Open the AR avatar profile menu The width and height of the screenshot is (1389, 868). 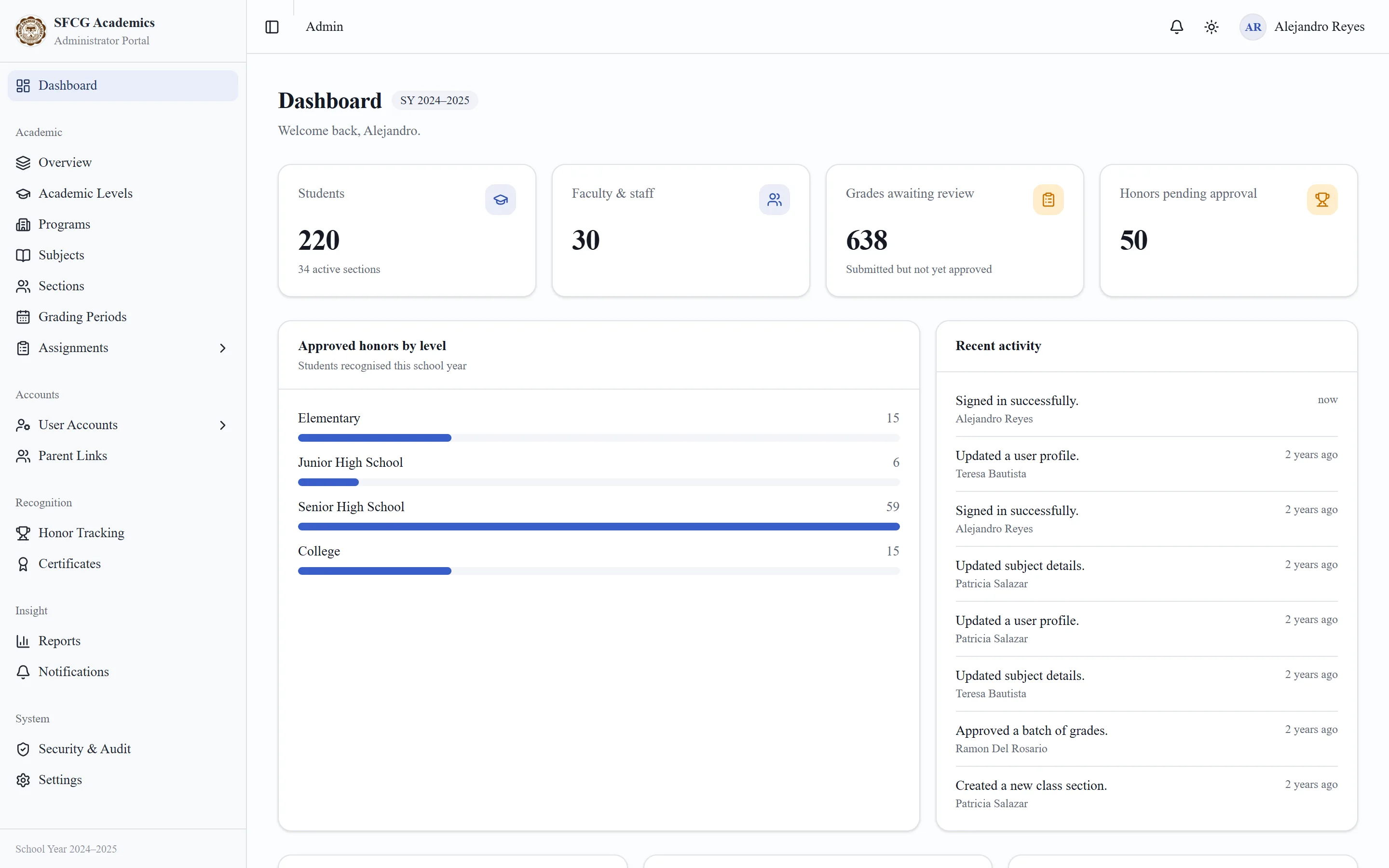(x=1253, y=27)
